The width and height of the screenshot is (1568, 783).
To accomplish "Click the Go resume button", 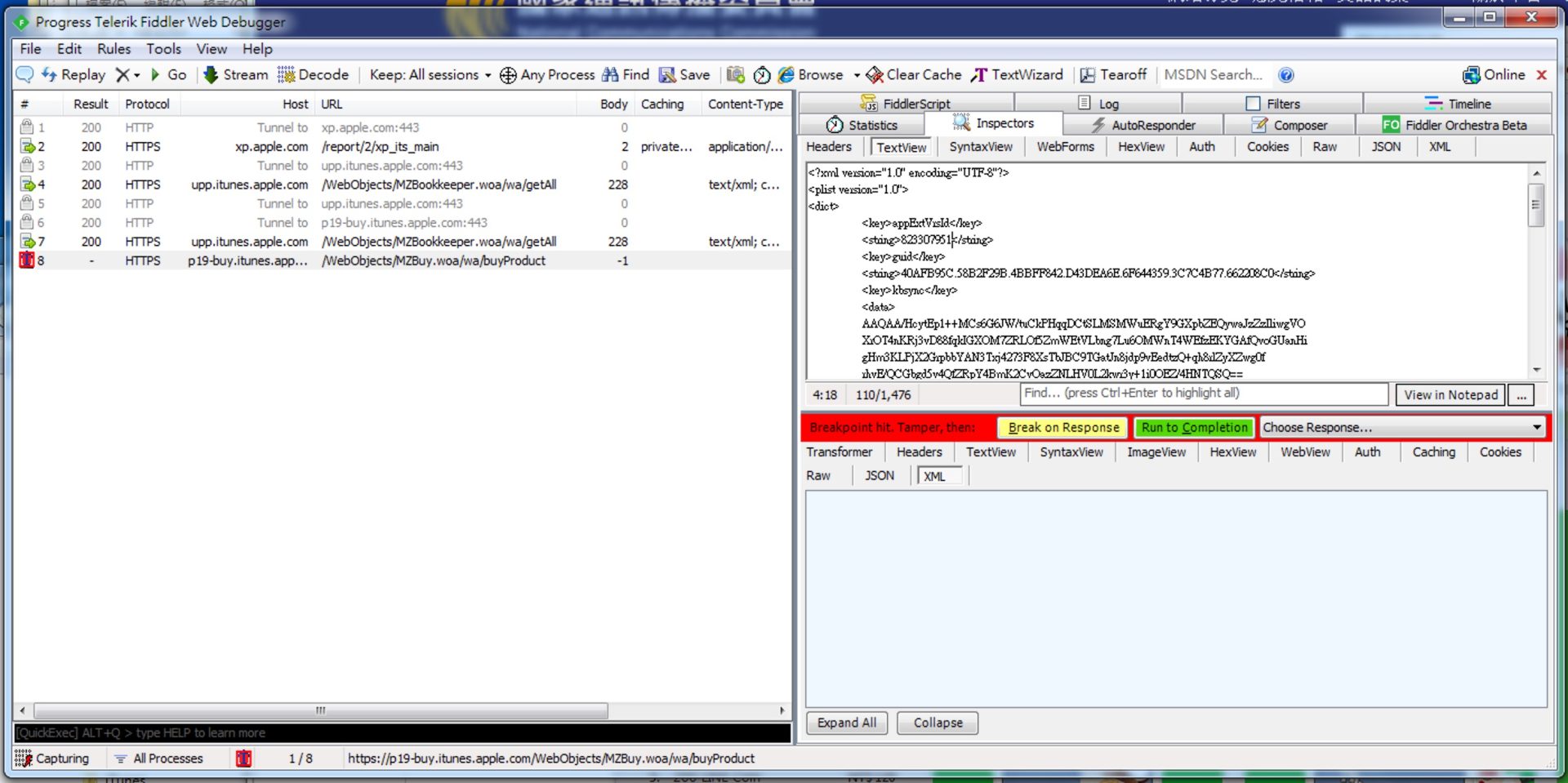I will click(x=168, y=75).
